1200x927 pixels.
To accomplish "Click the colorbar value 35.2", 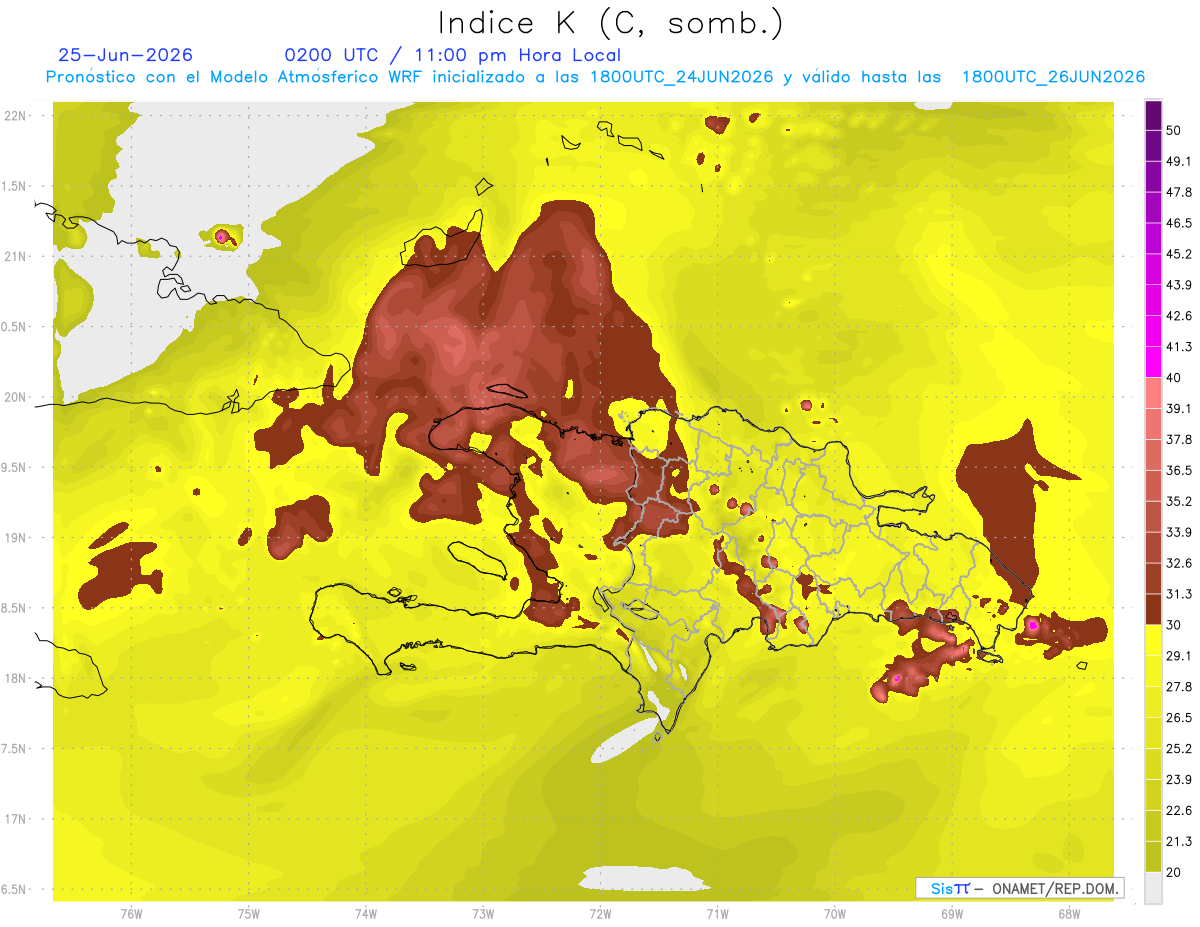I will [x=1179, y=501].
